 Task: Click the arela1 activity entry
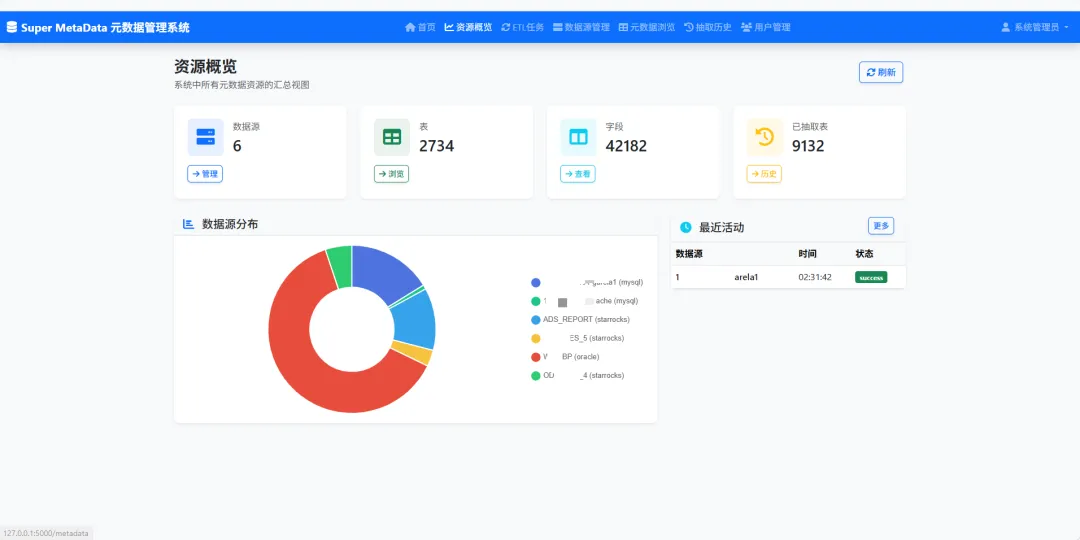746,278
